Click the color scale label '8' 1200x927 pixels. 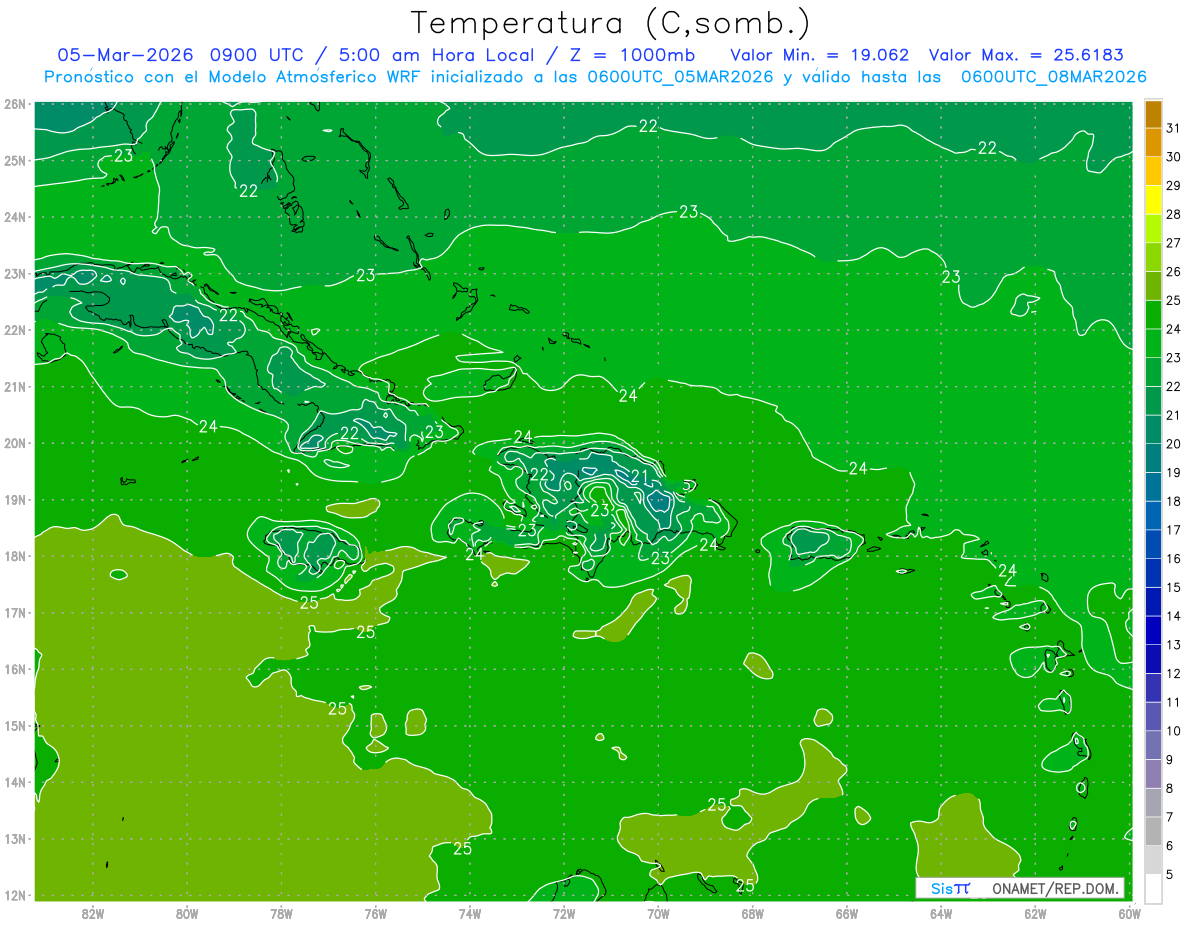(x=1171, y=789)
